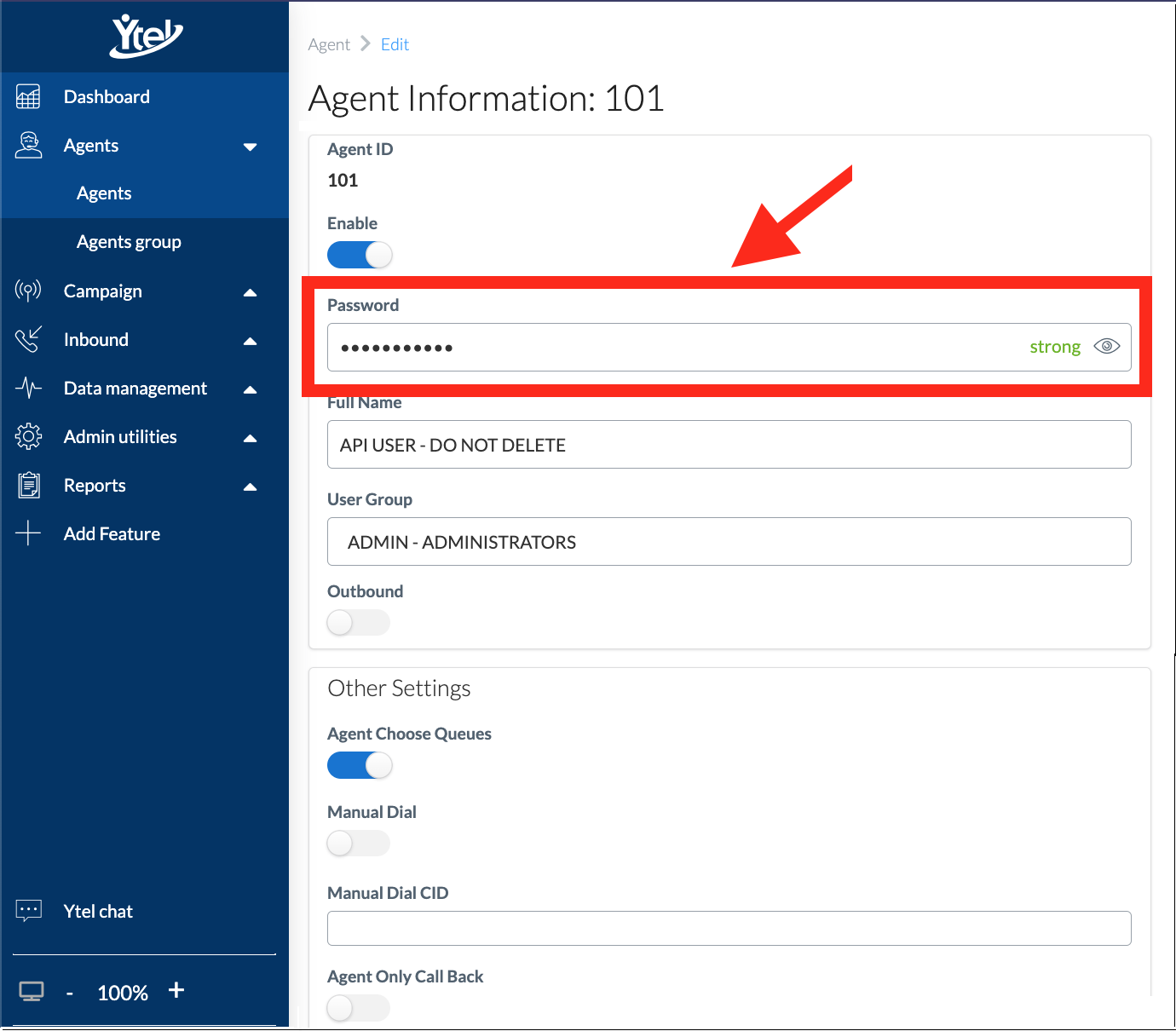
Task: Toggle the Enable switch off
Action: 360,255
